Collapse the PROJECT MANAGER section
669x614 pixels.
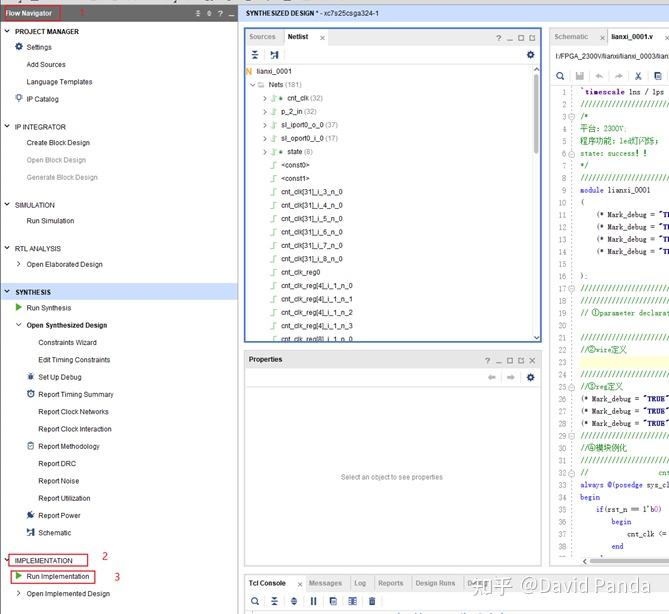click(x=8, y=32)
